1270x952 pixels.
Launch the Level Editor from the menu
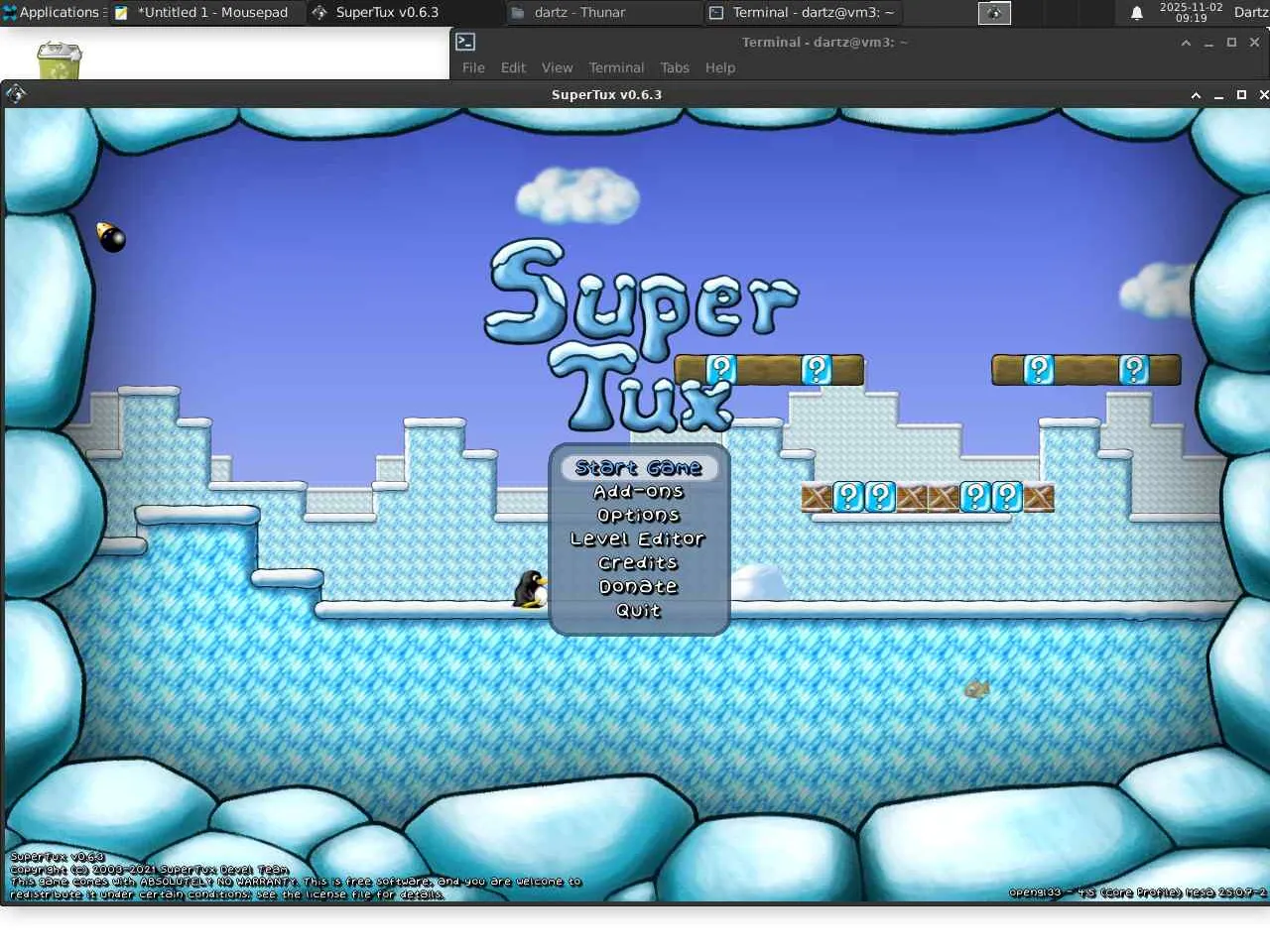638,539
